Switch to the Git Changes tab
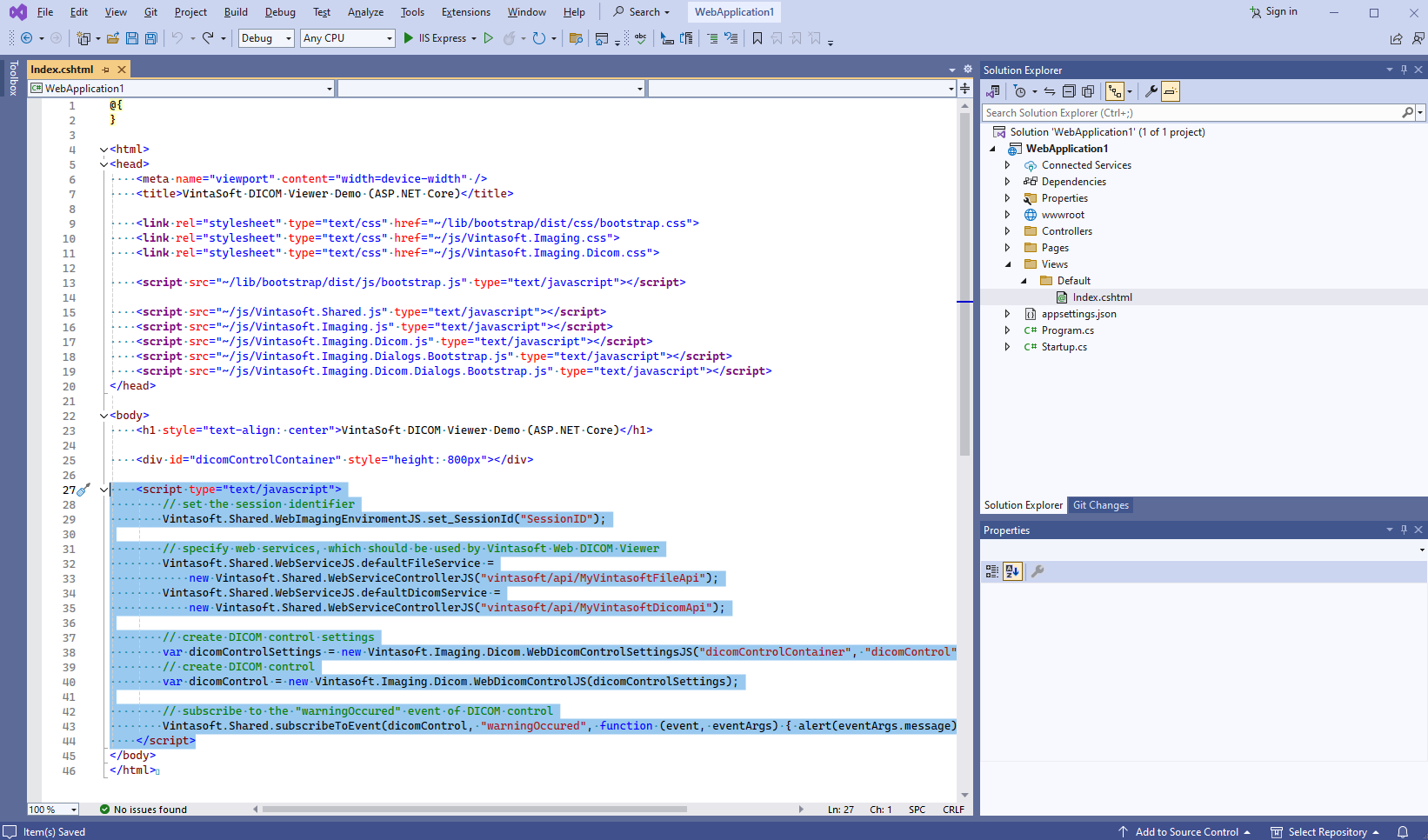This screenshot has height=840, width=1428. point(1100,505)
